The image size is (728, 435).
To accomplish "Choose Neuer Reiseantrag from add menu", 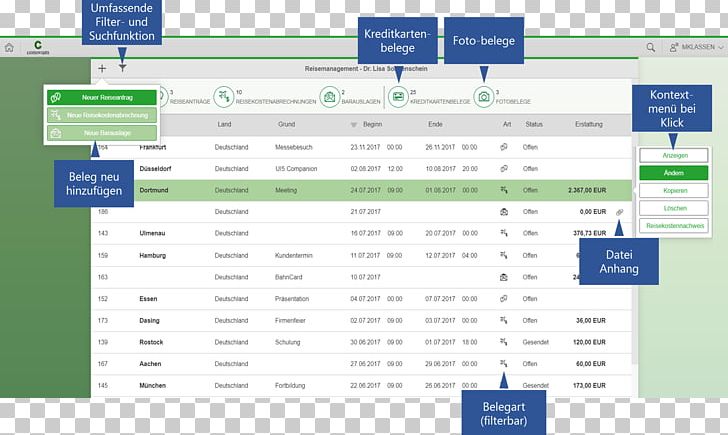I will click(x=101, y=97).
